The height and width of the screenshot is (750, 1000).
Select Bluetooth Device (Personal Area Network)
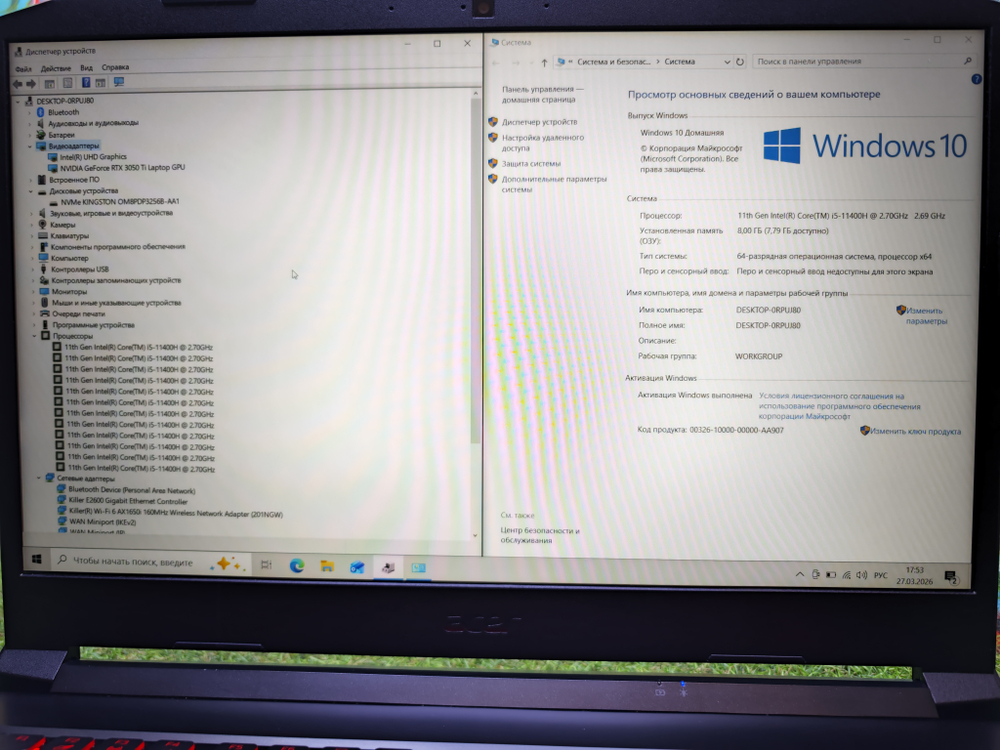click(131, 490)
